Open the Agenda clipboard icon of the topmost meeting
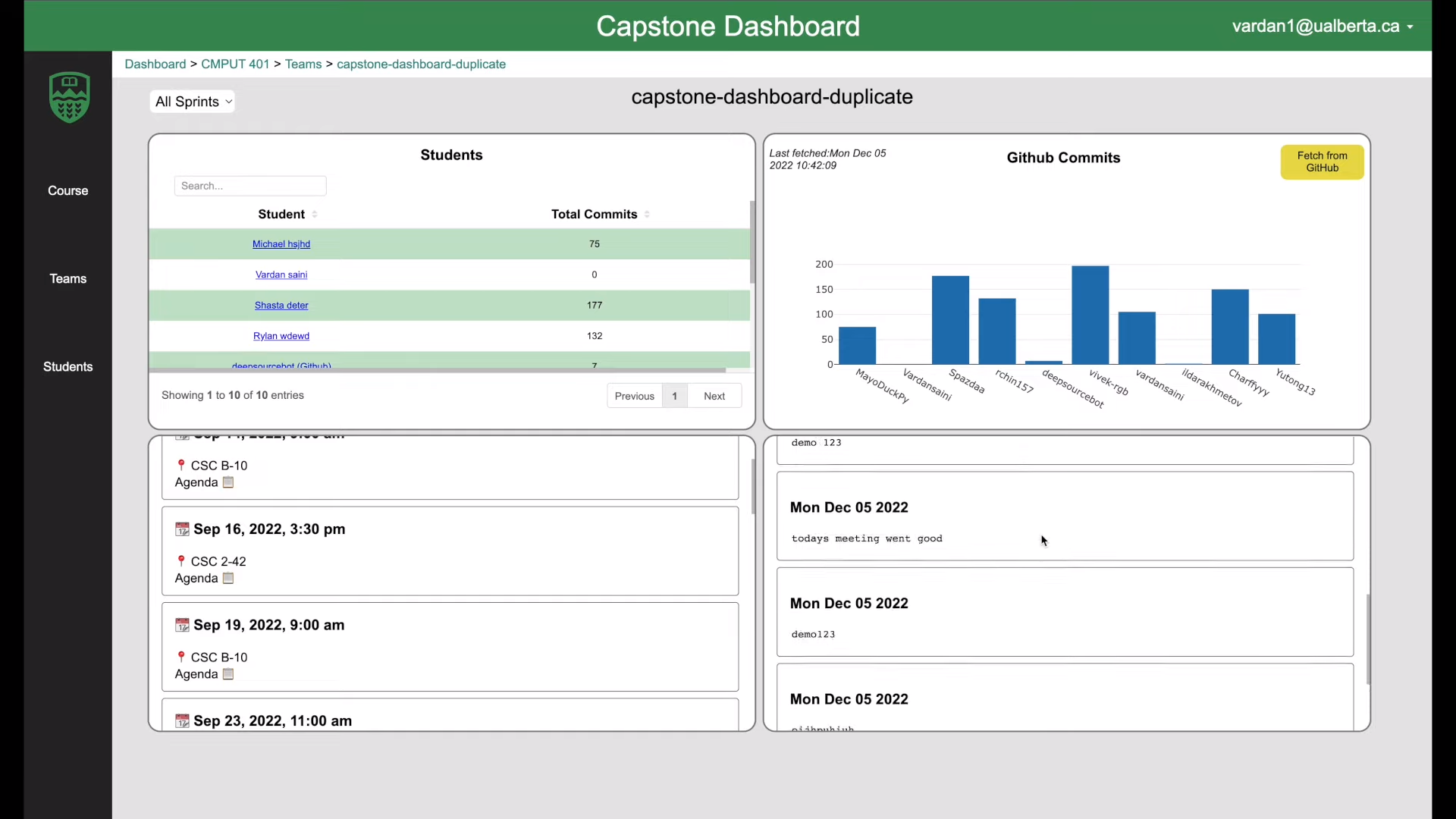1456x819 pixels. (228, 482)
